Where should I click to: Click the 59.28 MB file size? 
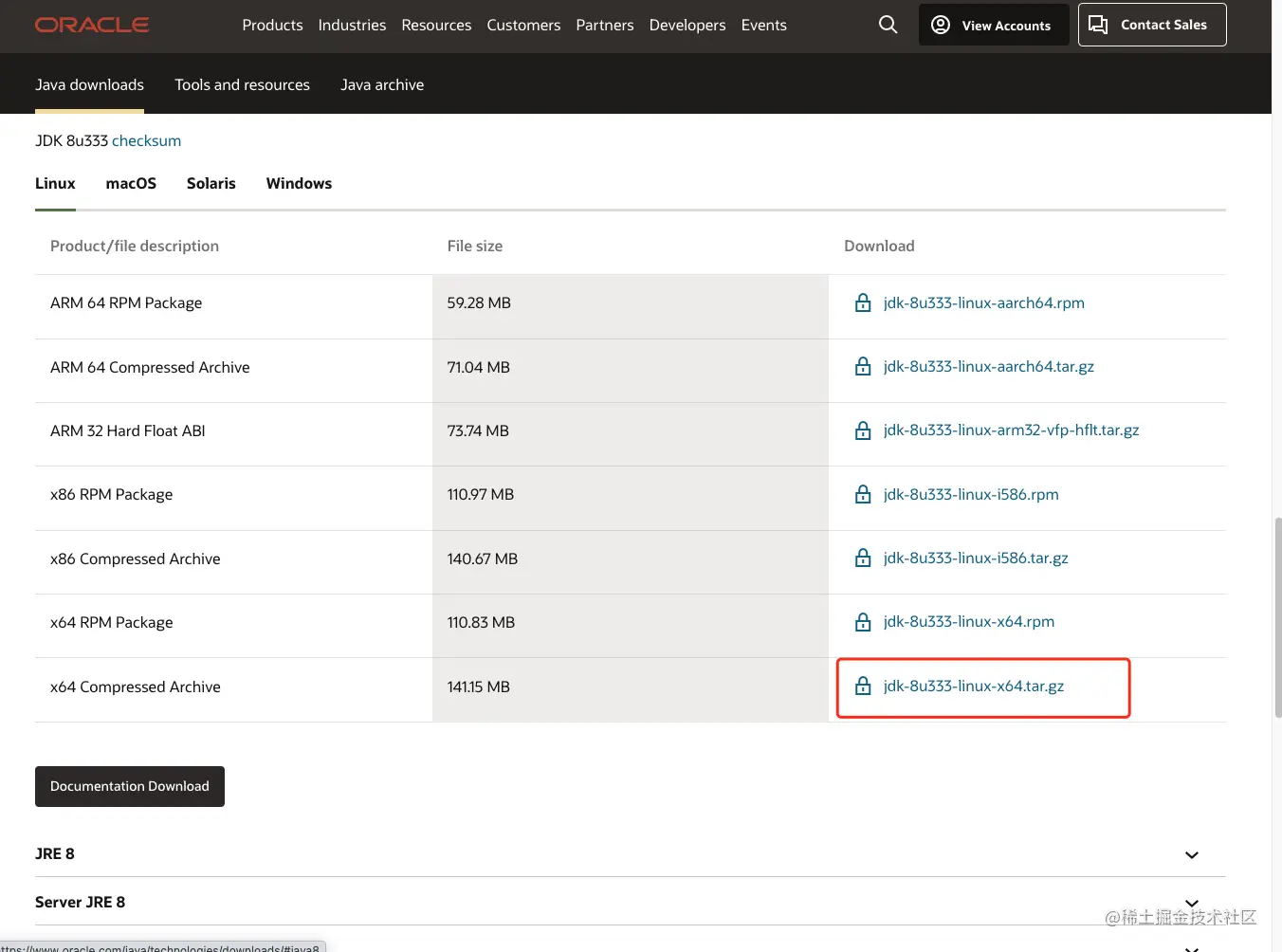coord(479,302)
